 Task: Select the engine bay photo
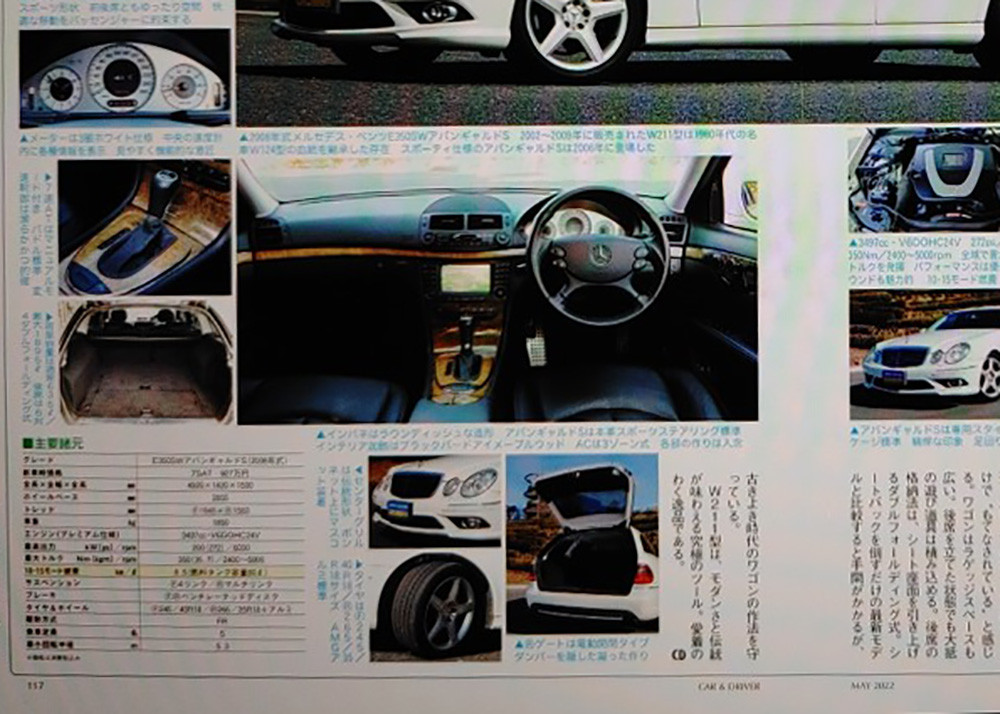[x=924, y=180]
